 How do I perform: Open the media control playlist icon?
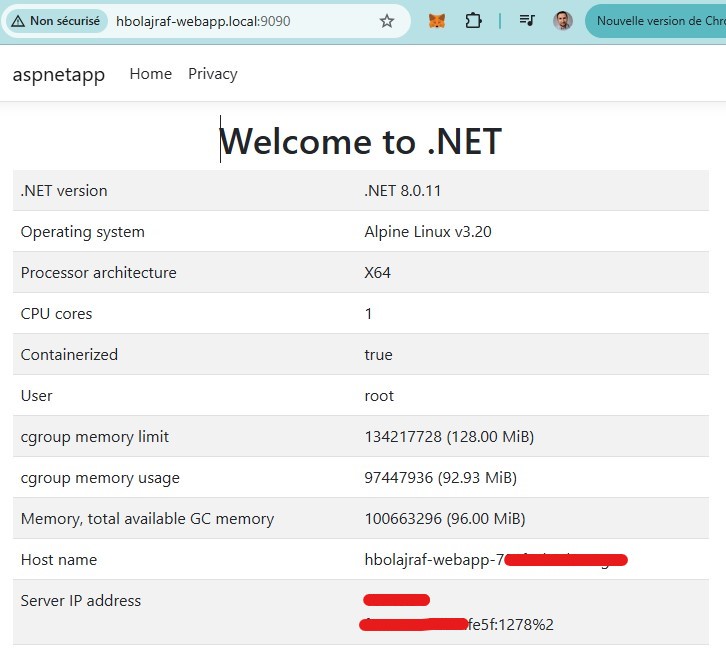tap(527, 21)
